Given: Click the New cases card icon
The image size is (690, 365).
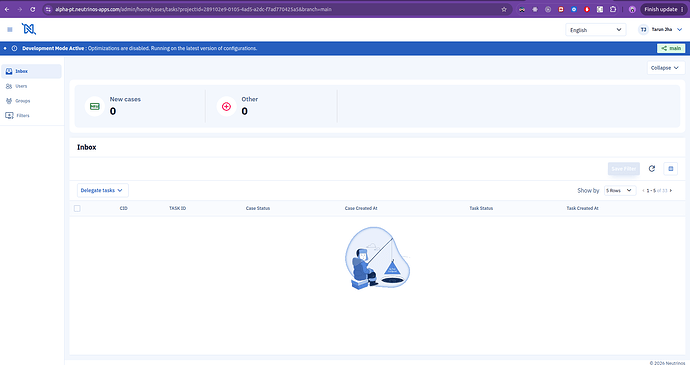Looking at the screenshot, I should click(x=95, y=106).
